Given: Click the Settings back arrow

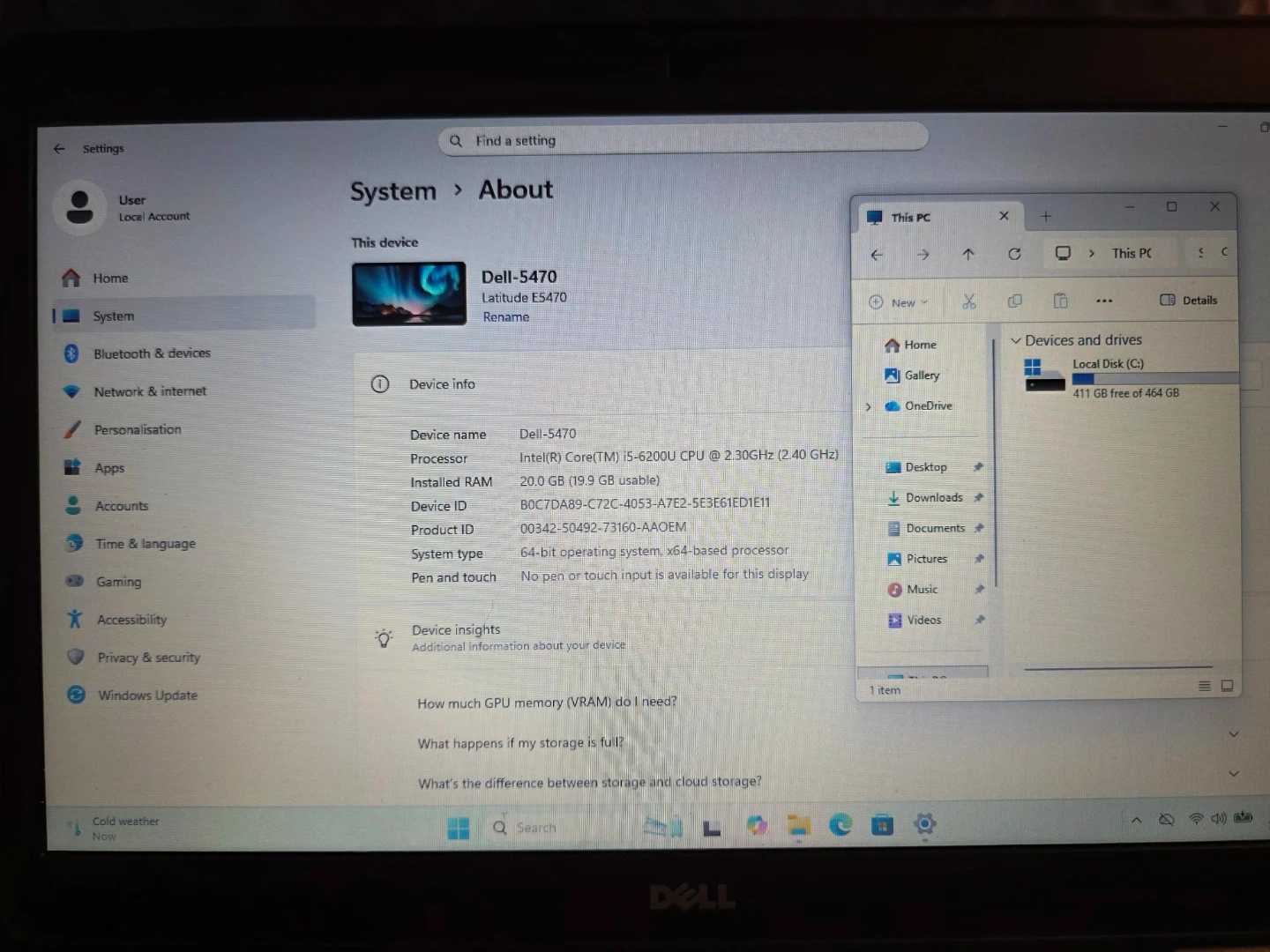Looking at the screenshot, I should (x=59, y=148).
